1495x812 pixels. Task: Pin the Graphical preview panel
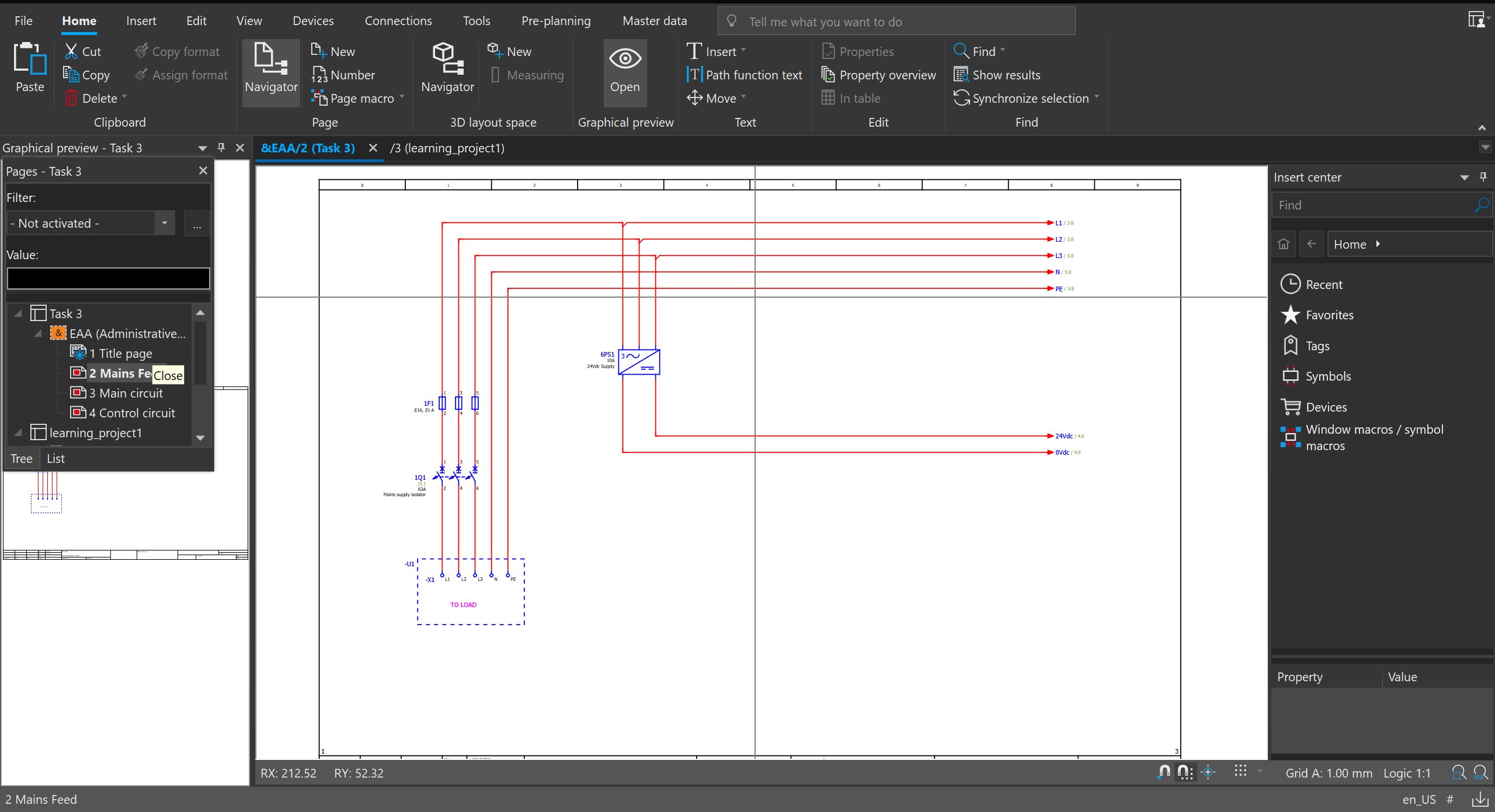(x=221, y=148)
